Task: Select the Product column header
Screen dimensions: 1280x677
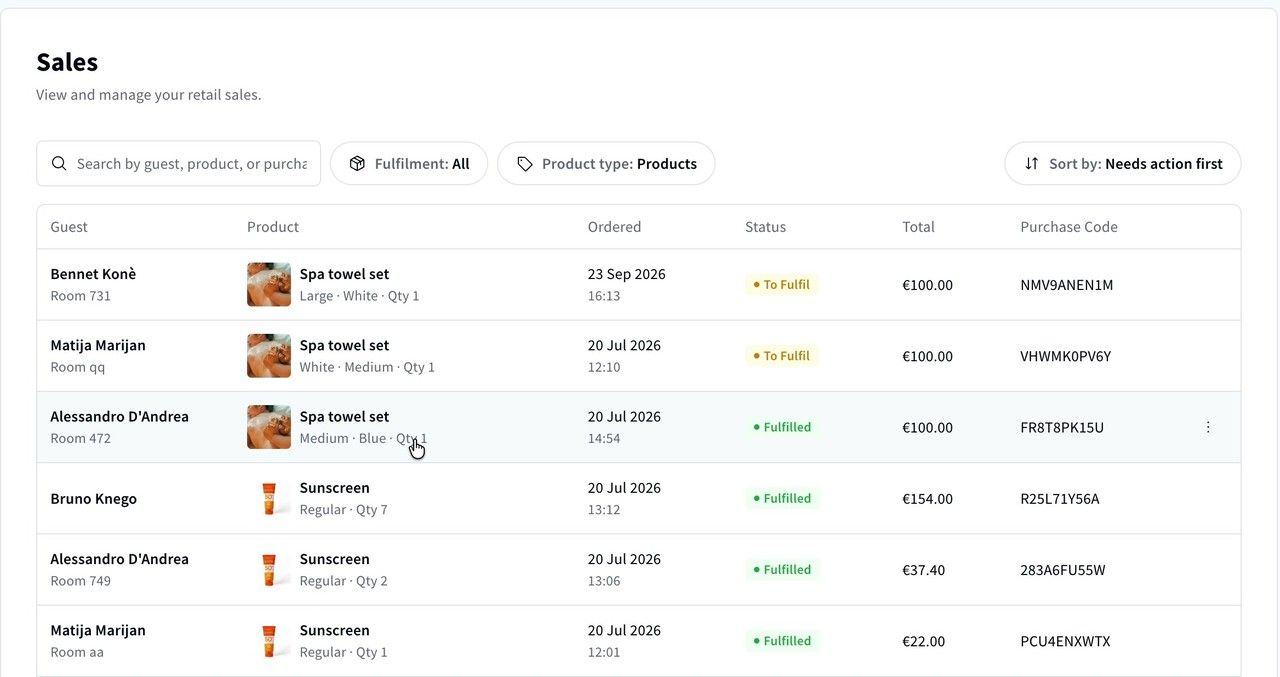Action: (273, 227)
